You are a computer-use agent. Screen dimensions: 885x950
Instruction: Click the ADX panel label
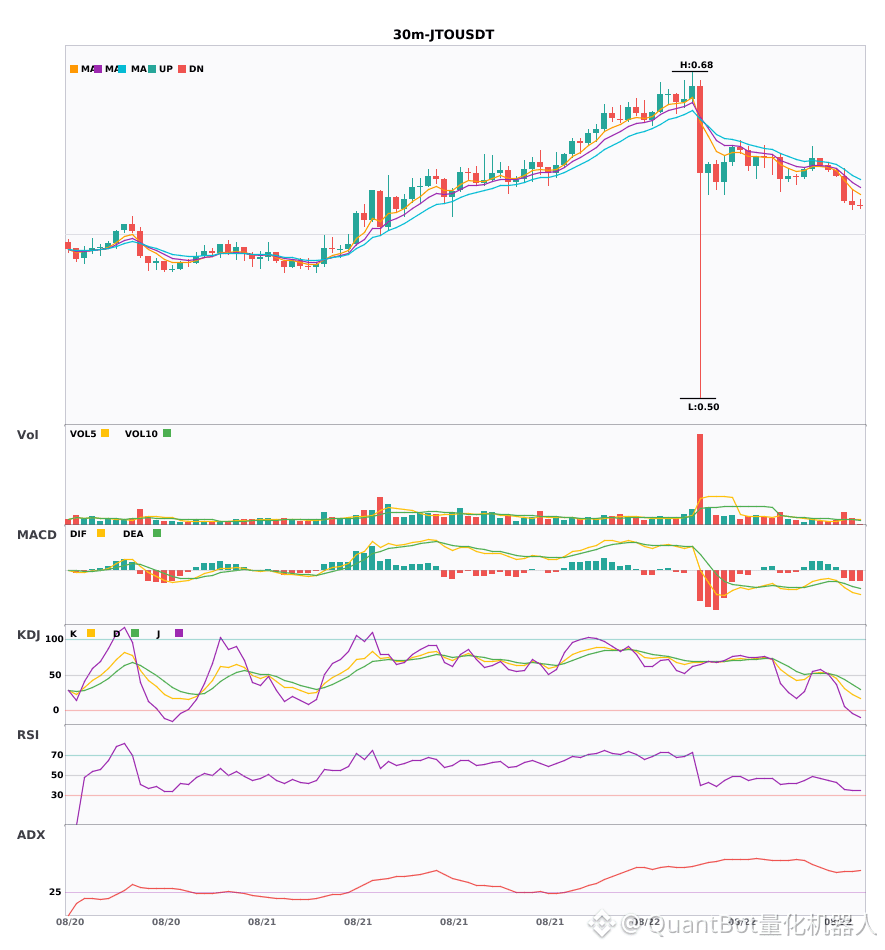point(31,835)
